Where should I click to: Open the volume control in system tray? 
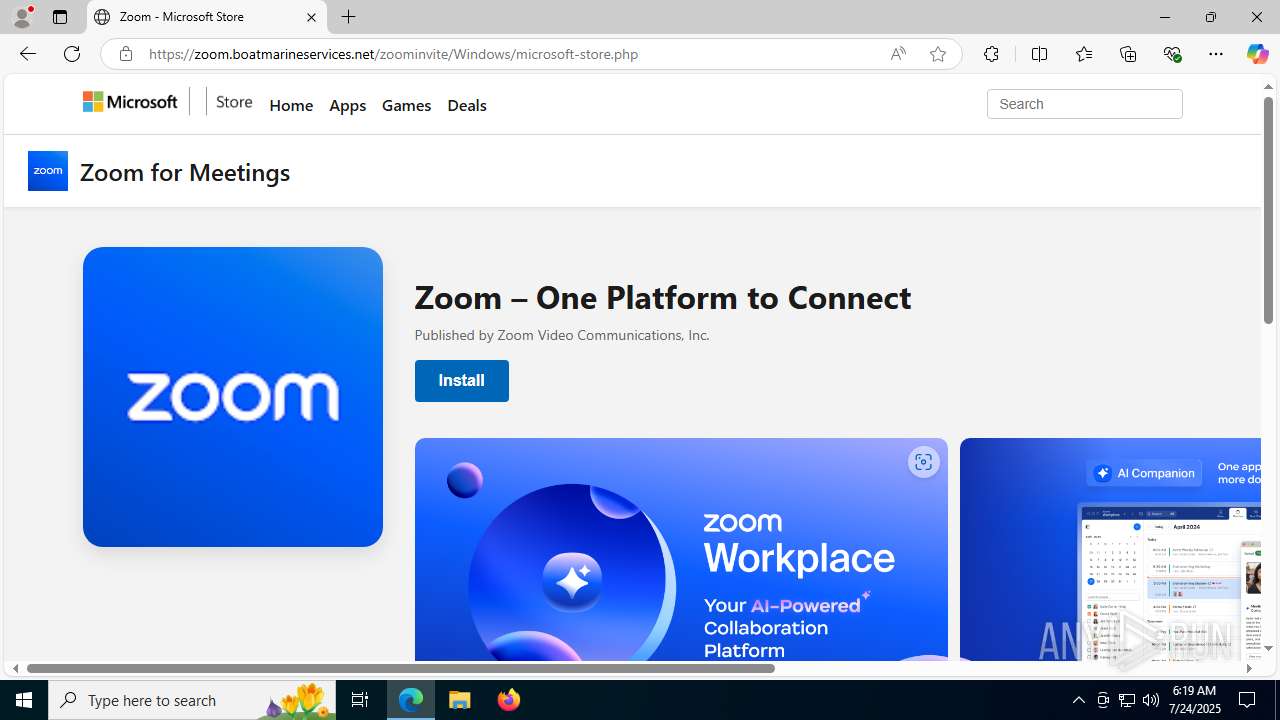point(1151,700)
